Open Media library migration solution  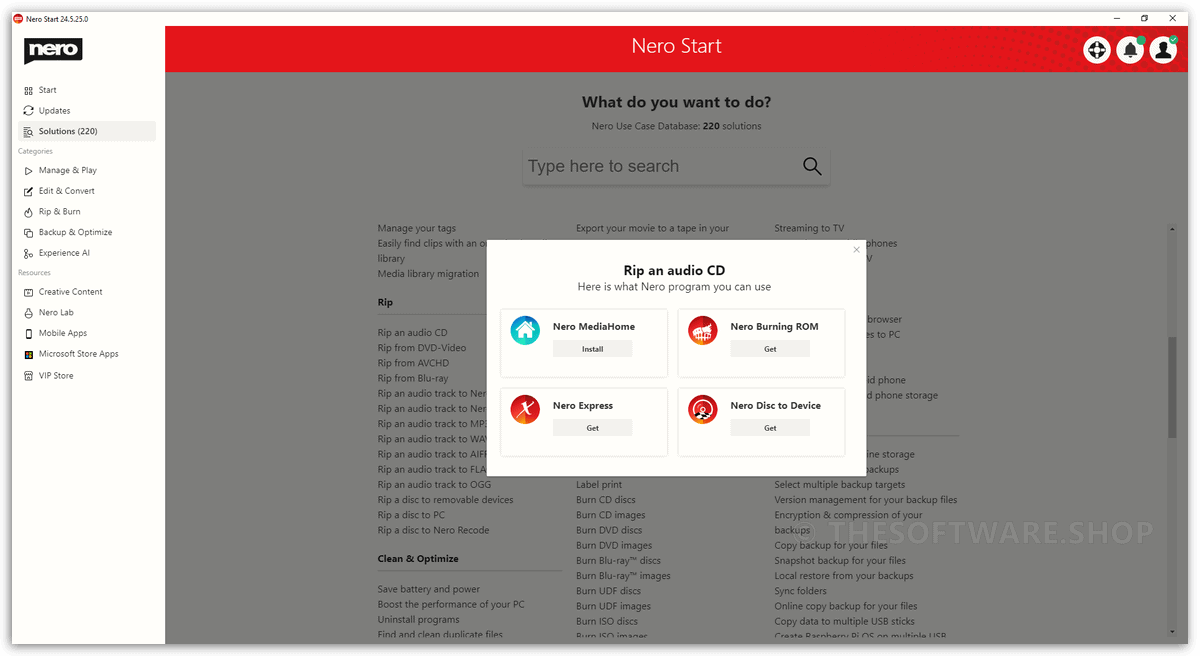(428, 274)
